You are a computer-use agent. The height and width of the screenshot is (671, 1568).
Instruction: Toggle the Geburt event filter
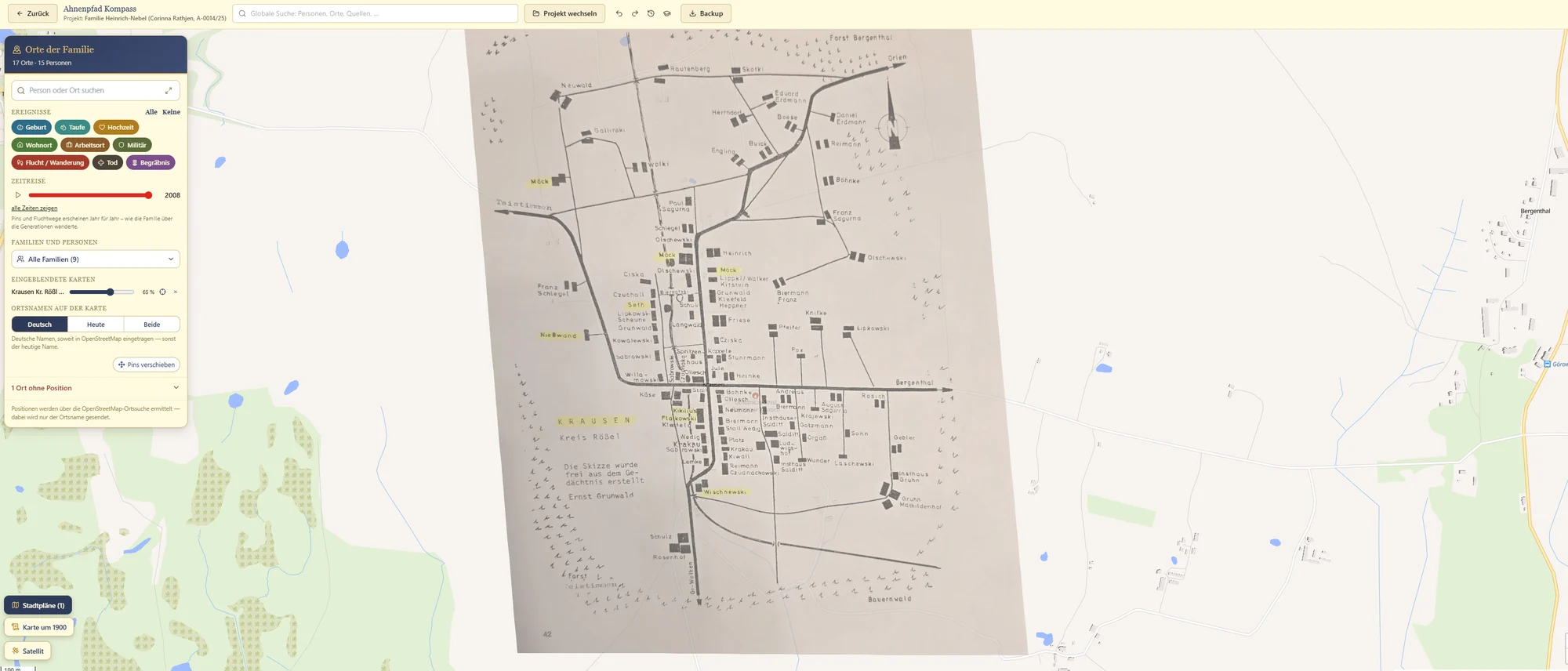[x=31, y=127]
